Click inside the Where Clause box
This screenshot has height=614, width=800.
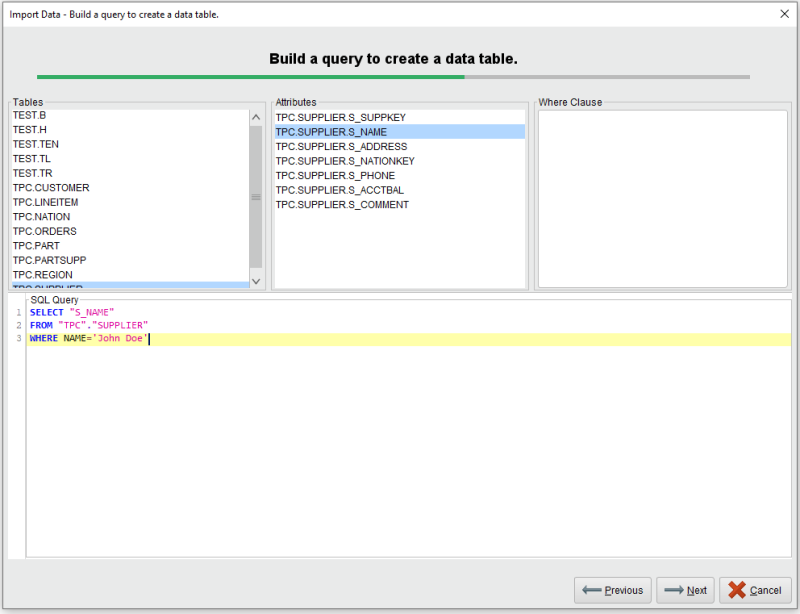663,199
